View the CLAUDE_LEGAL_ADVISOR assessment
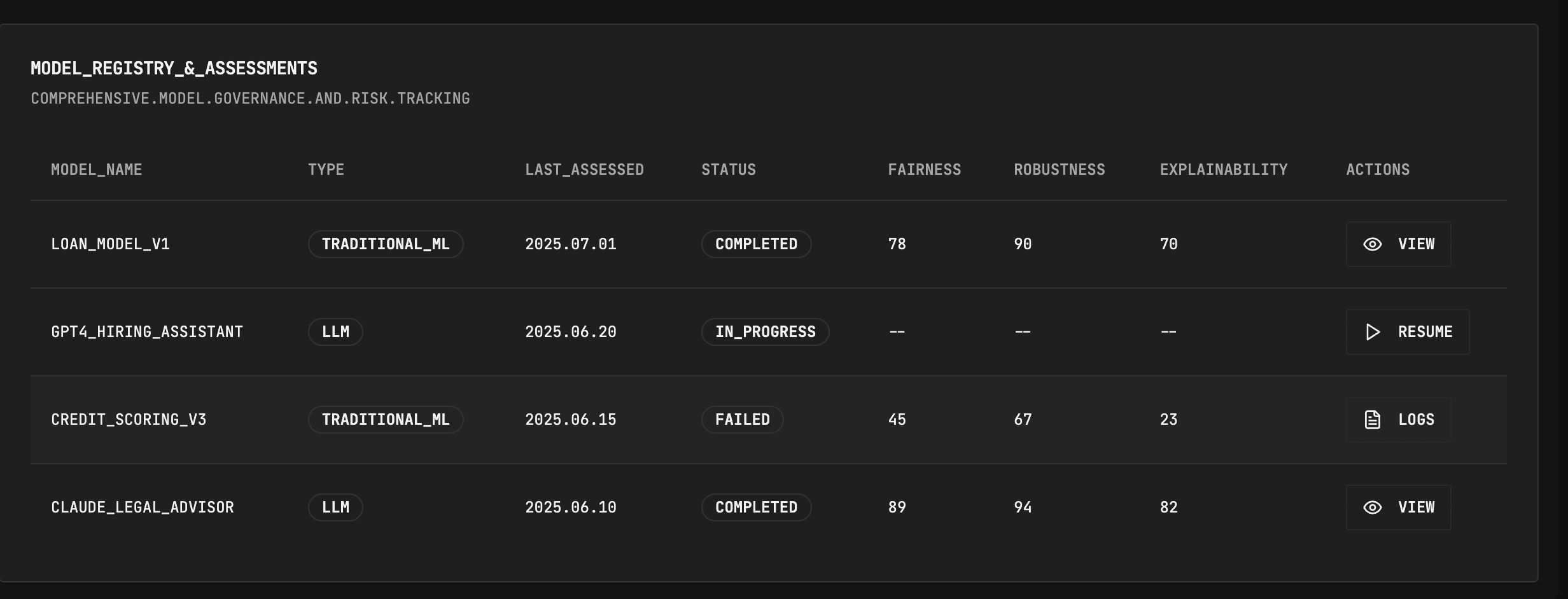Image resolution: width=1568 pixels, height=599 pixels. click(x=1398, y=507)
